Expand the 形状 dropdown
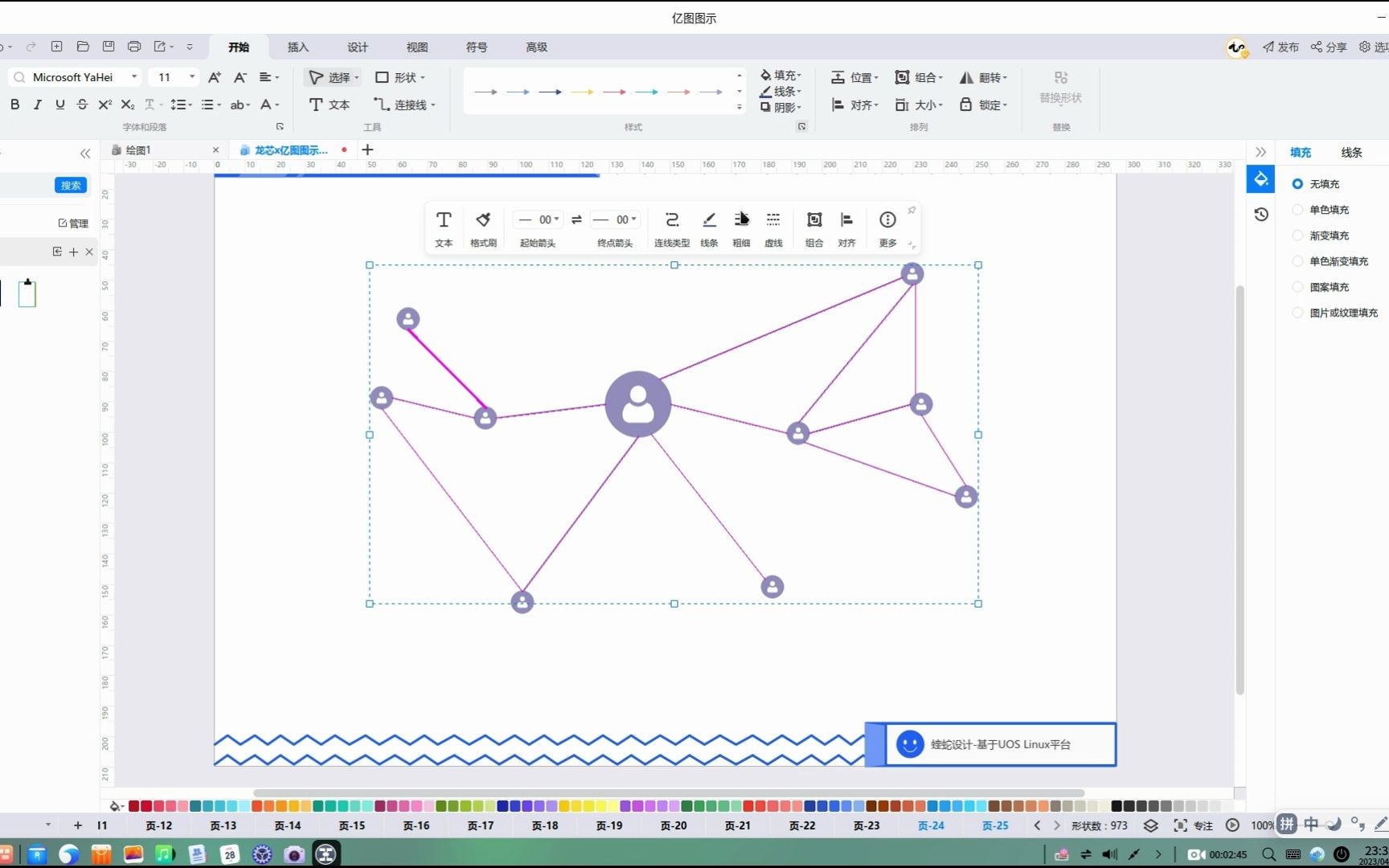This screenshot has width=1389, height=868. [423, 78]
